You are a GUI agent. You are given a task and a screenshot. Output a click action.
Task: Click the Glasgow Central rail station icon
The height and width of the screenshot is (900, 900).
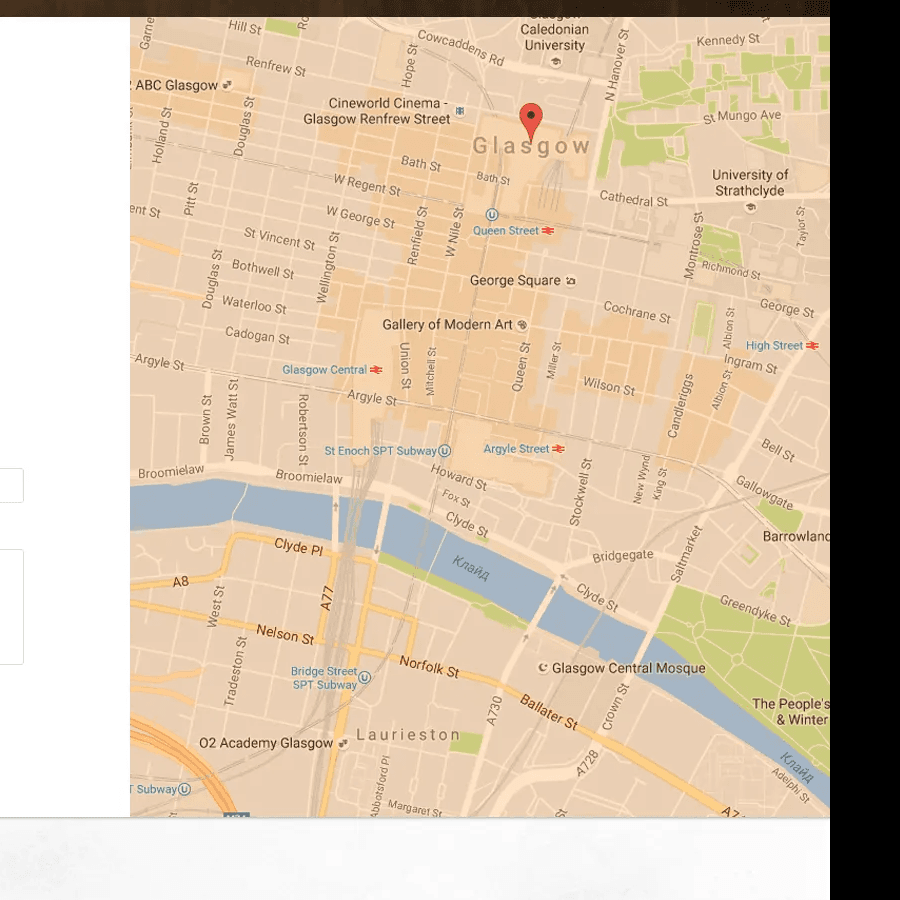[x=376, y=369]
